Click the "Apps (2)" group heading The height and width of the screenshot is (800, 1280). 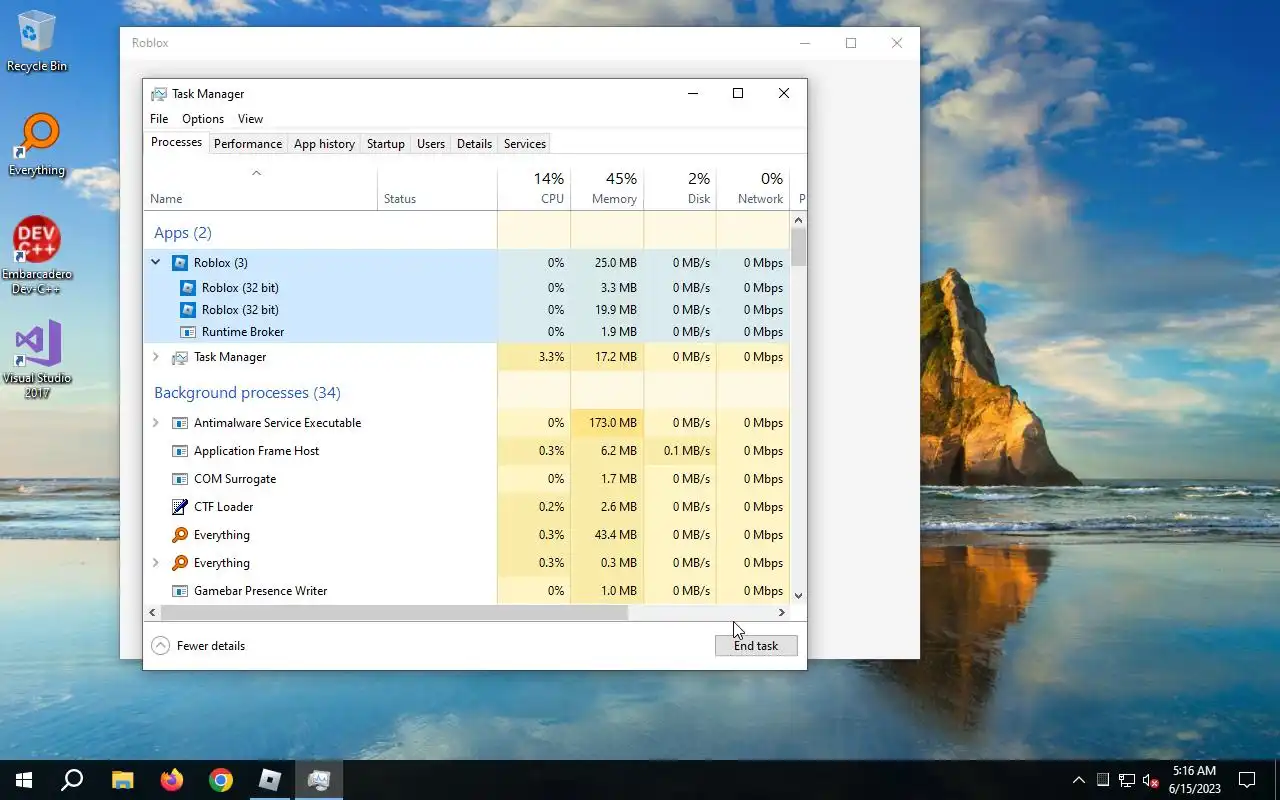coord(183,232)
